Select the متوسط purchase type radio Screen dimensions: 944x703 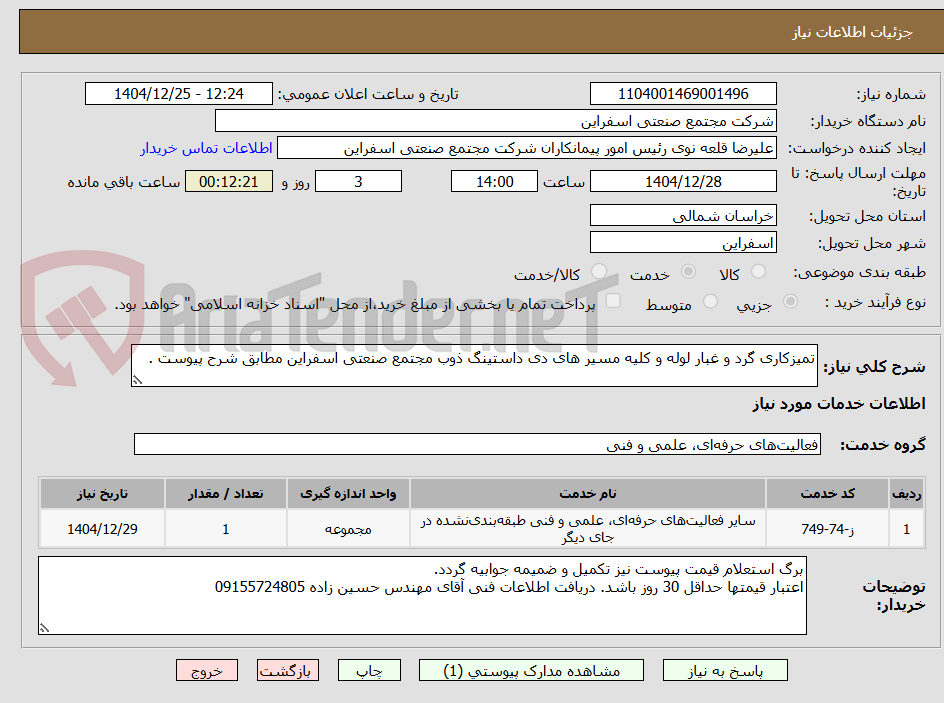pos(710,301)
